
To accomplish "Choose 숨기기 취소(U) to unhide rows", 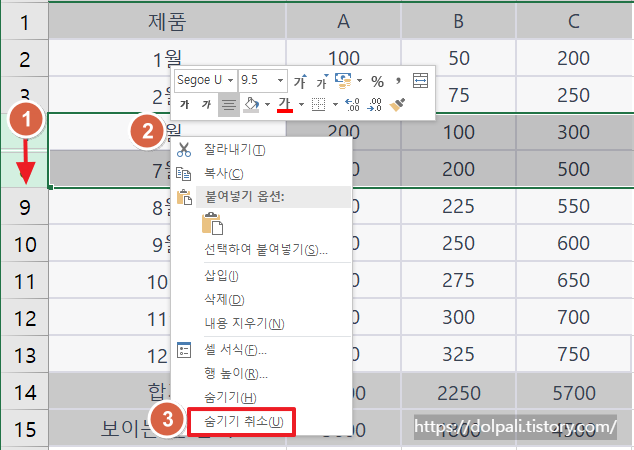I will point(243,422).
